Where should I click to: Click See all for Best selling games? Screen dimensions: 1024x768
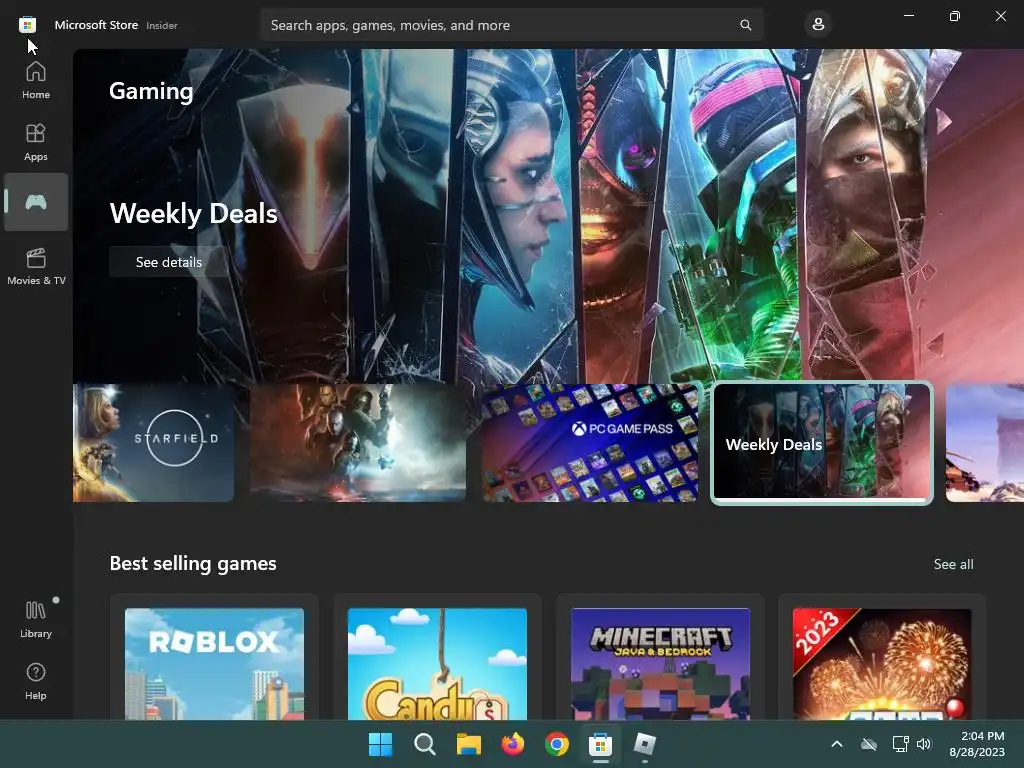coord(953,564)
